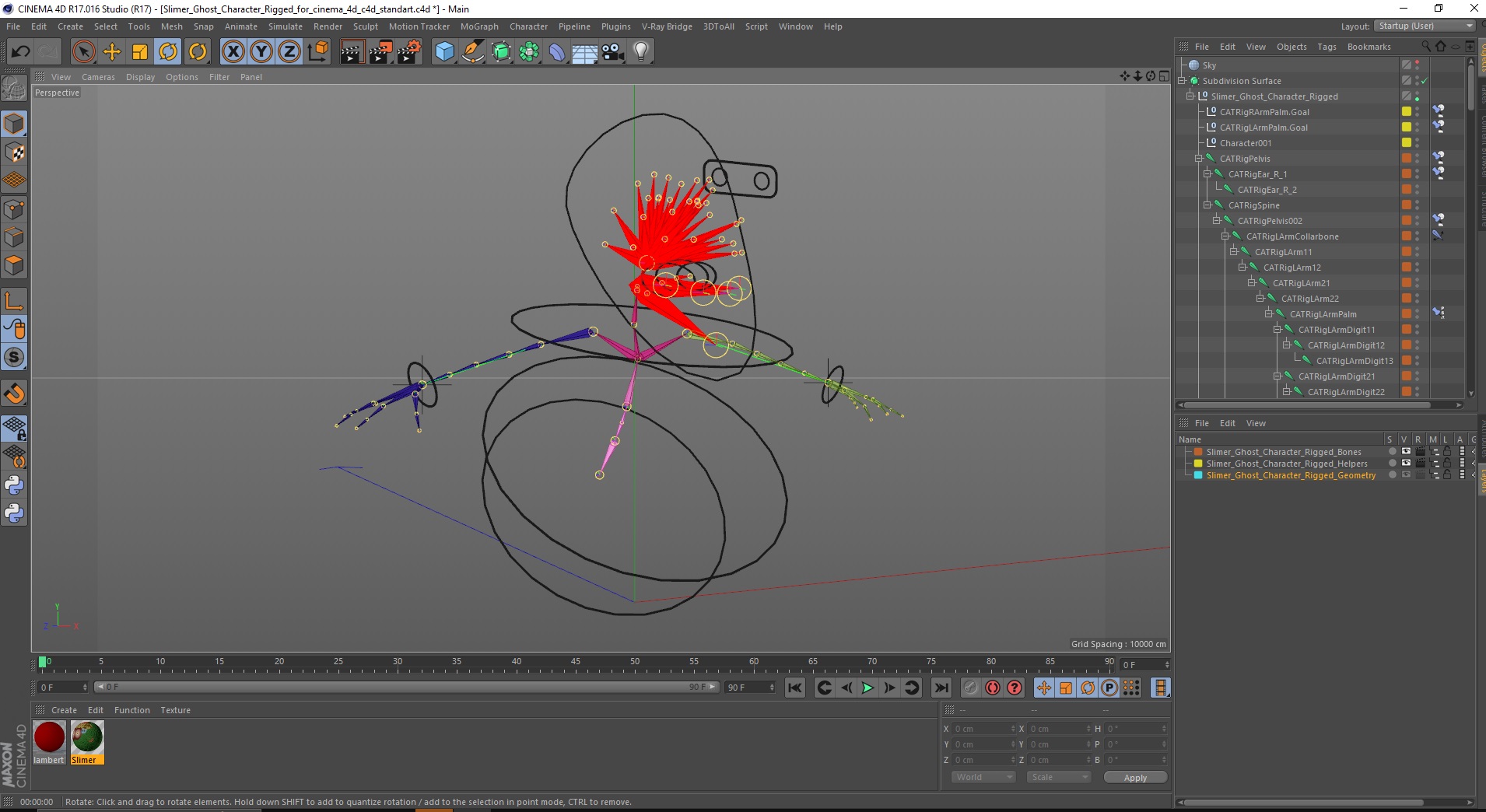Image resolution: width=1486 pixels, height=812 pixels.
Task: Click the Undo arrow icon
Action: (20, 52)
